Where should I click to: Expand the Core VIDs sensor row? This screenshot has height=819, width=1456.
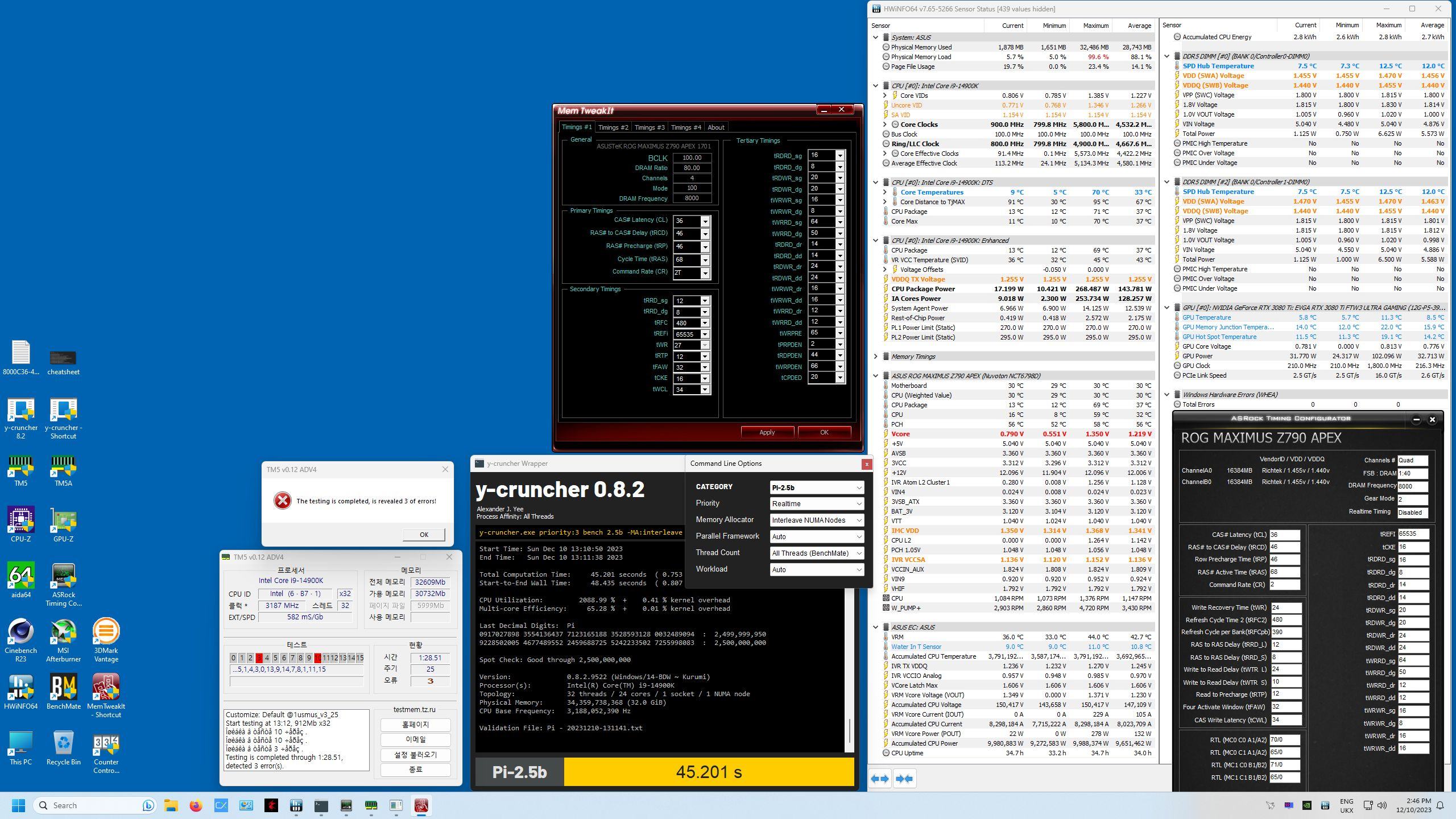click(x=885, y=96)
